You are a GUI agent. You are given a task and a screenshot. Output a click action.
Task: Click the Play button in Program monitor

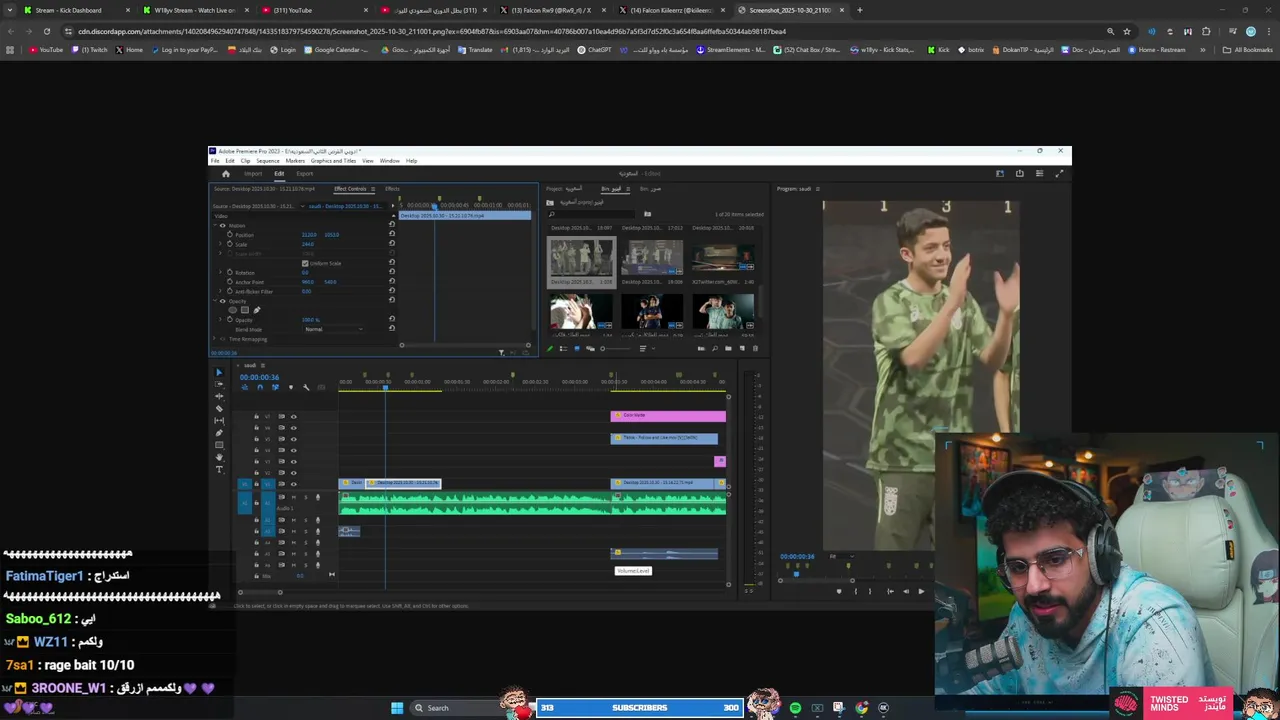(x=921, y=591)
